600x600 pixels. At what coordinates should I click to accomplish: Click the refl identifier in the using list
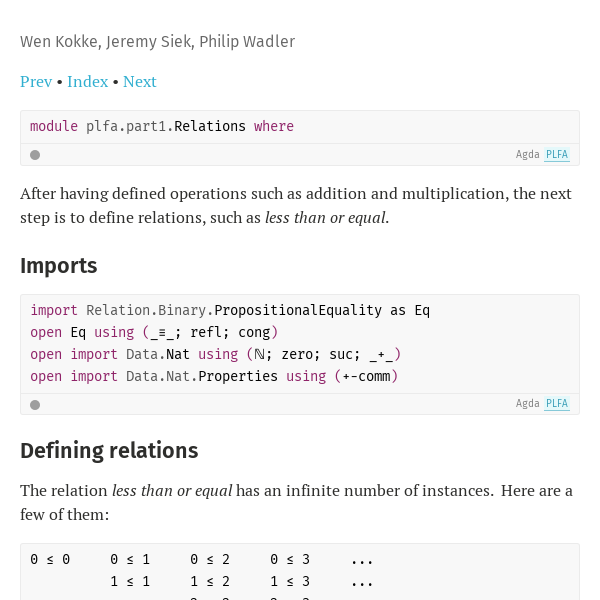206,332
